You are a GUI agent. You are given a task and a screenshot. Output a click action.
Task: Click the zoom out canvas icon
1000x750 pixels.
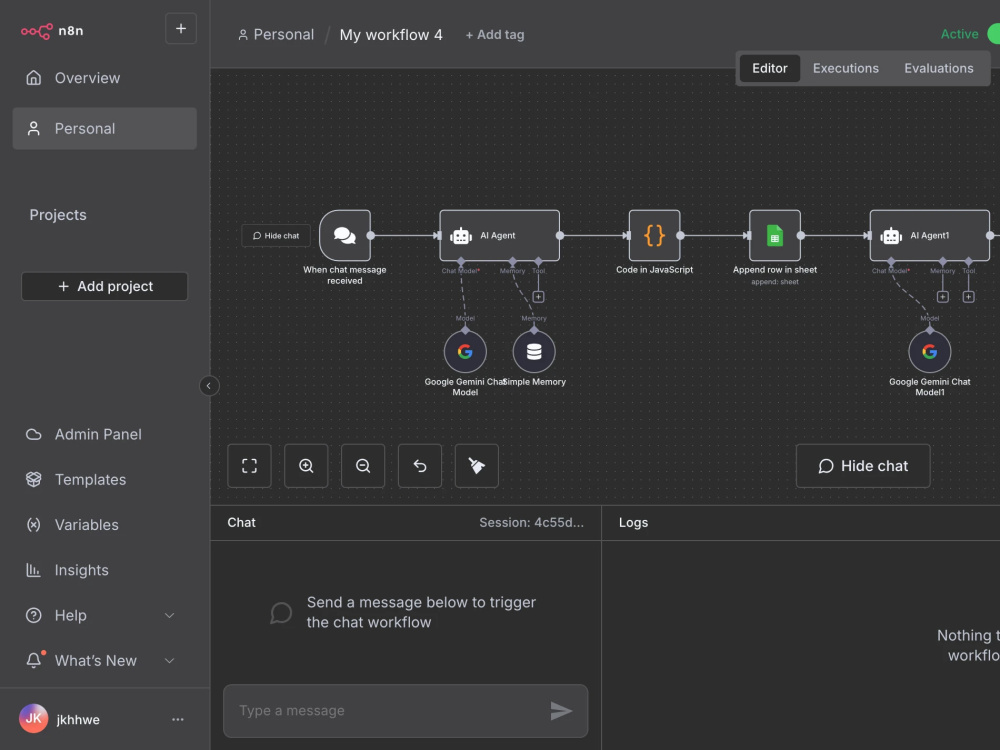click(x=363, y=466)
